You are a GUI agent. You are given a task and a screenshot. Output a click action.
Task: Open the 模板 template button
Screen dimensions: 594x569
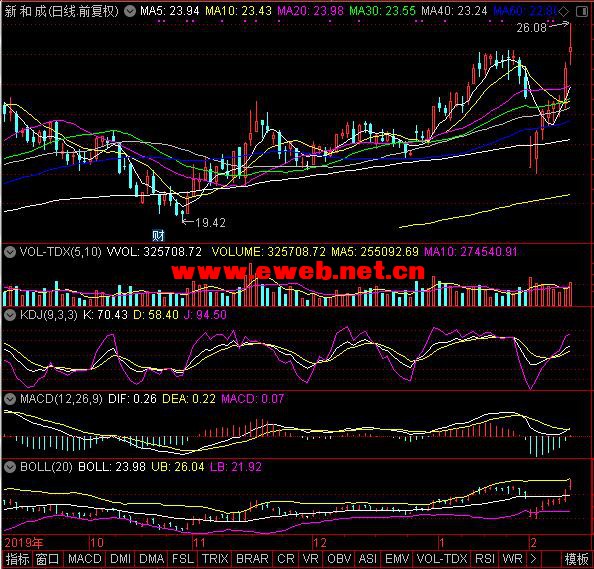coord(576,559)
